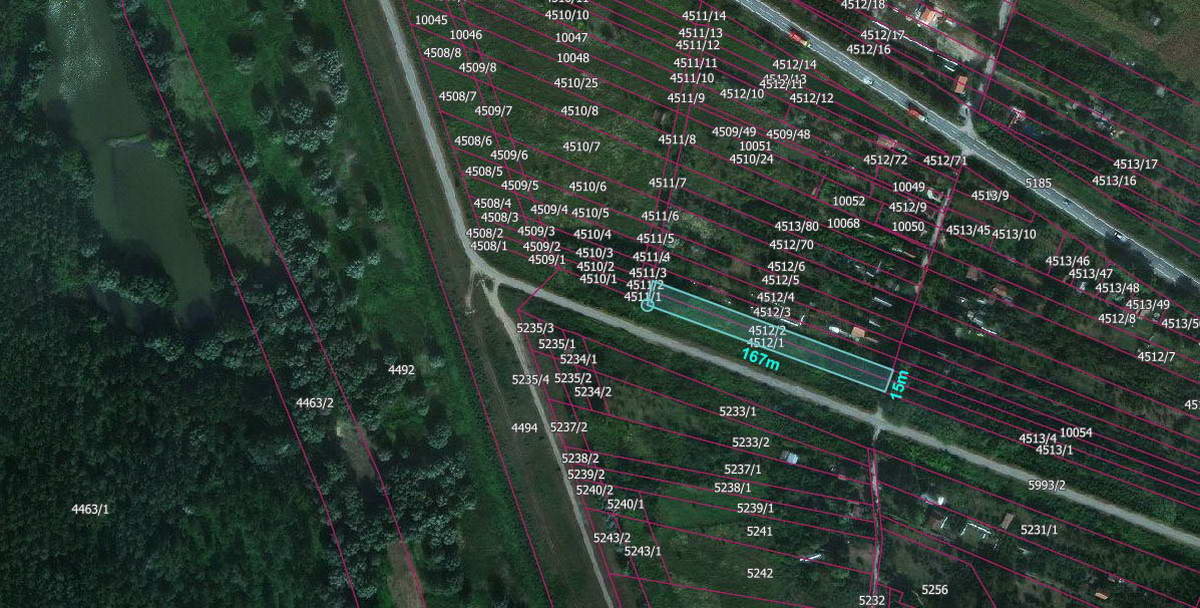
Task: Select parcel 5993/2 along the road
Action: [1046, 485]
